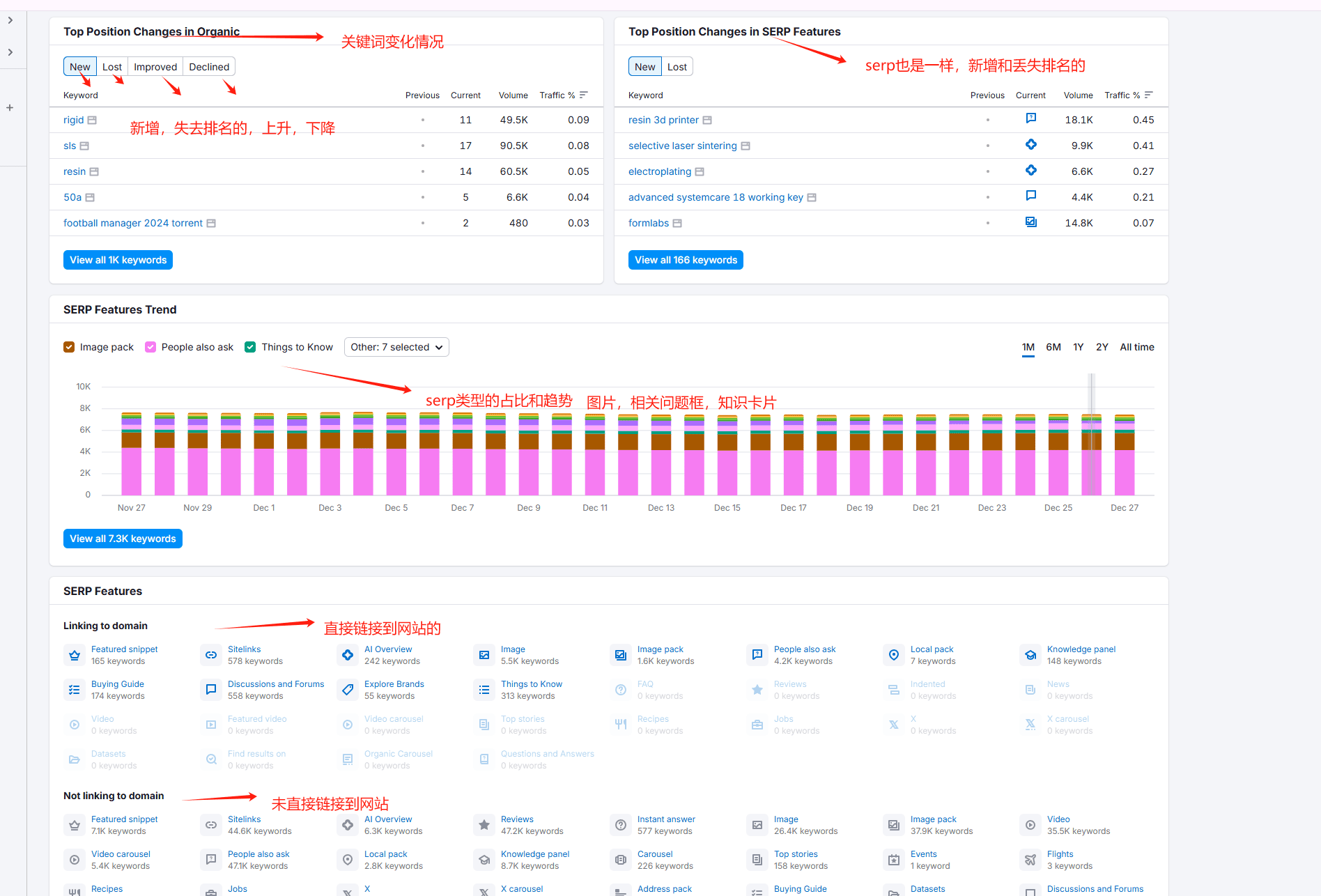The width and height of the screenshot is (1321, 896).
Task: Open SERP icon next to sls keyword
Action: click(x=84, y=146)
